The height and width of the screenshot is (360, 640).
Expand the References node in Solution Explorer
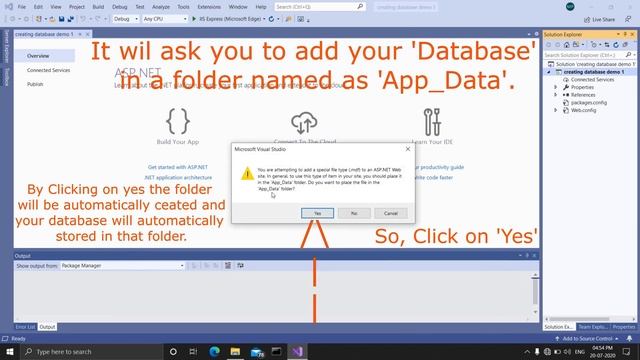click(555, 95)
